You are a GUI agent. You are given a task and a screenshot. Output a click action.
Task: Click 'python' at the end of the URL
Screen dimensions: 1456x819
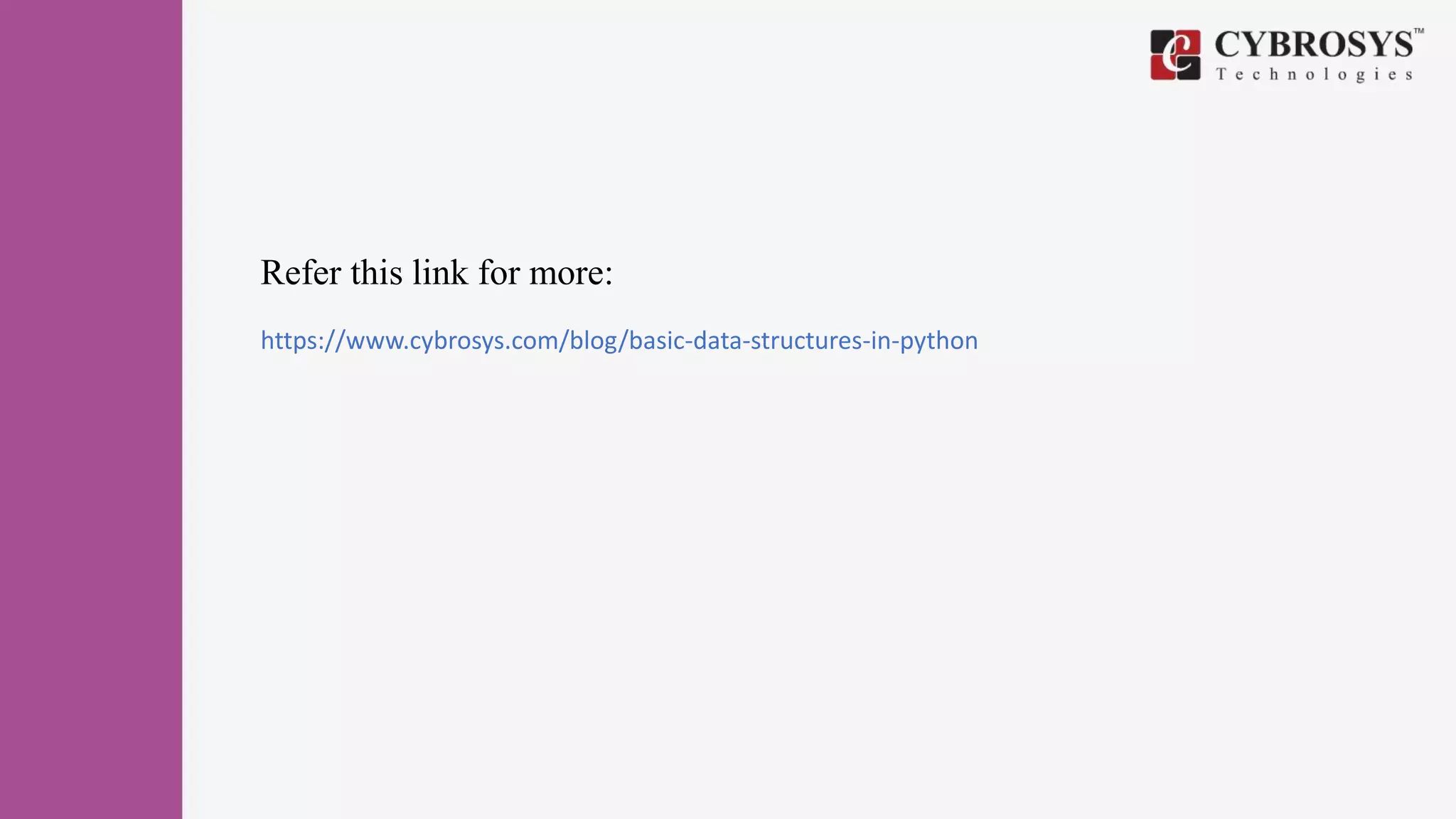point(939,342)
